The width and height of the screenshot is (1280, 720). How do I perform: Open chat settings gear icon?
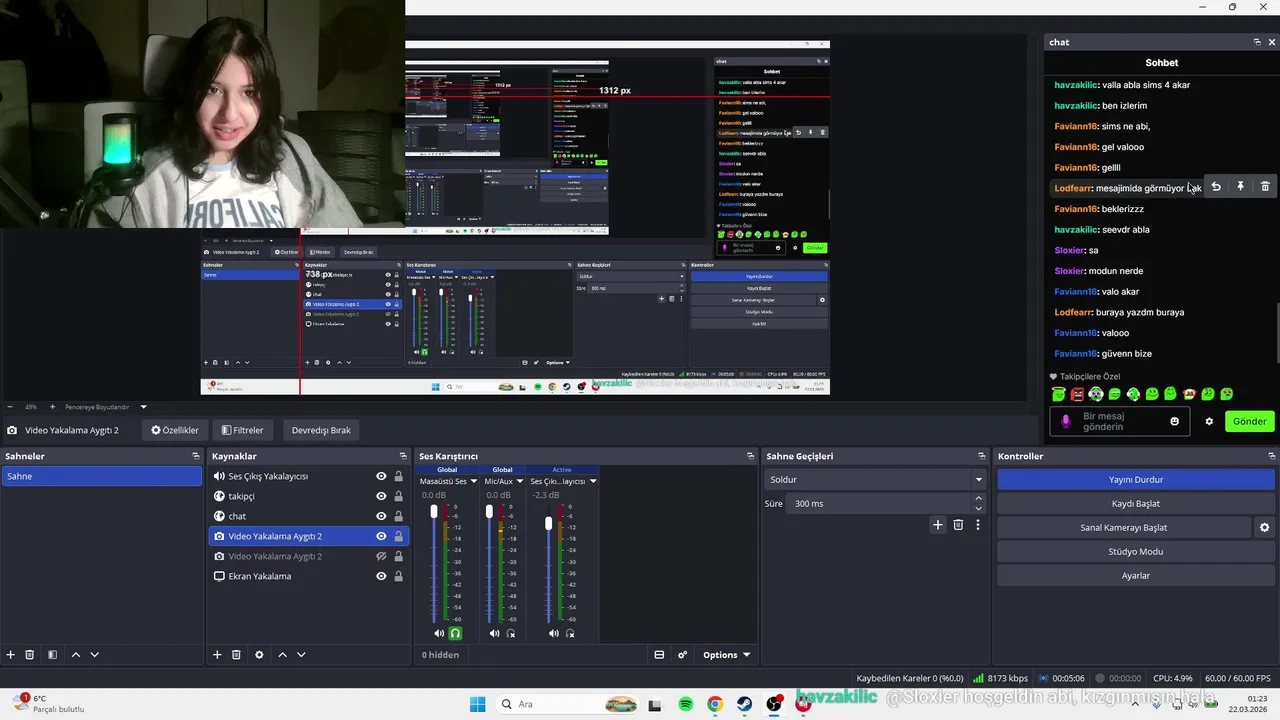point(1209,421)
